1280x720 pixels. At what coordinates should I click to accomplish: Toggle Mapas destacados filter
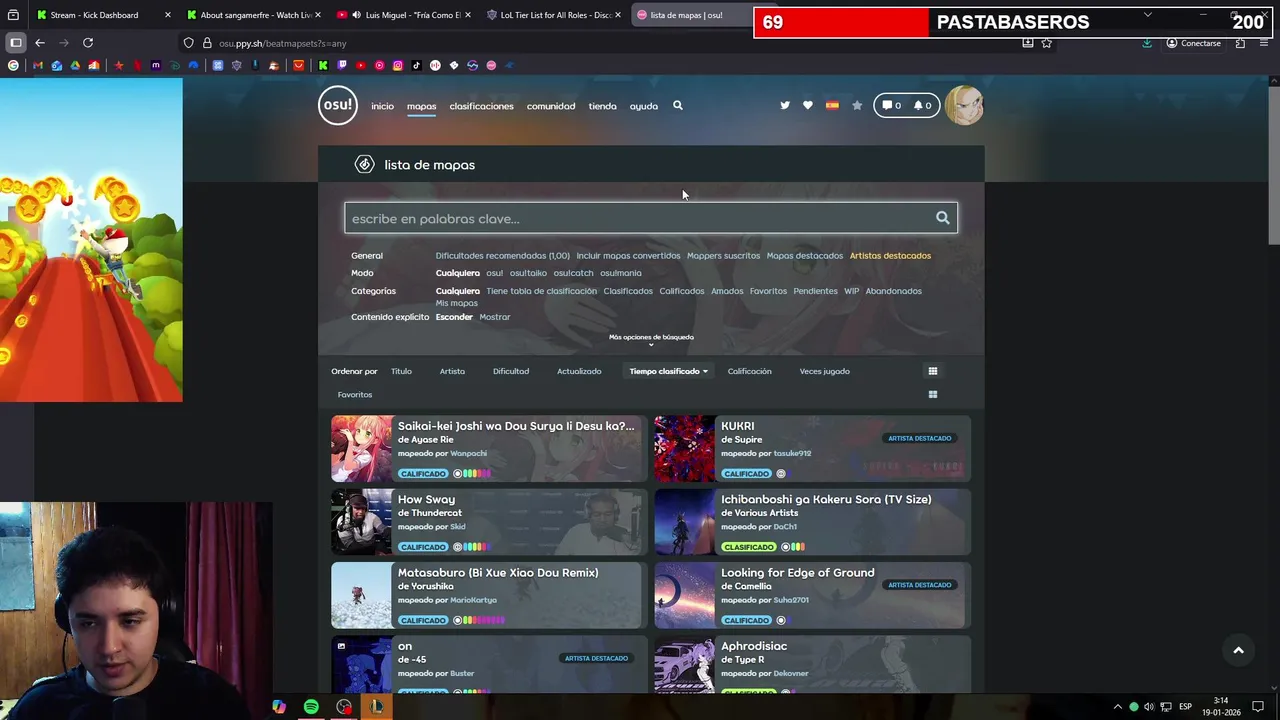point(804,256)
